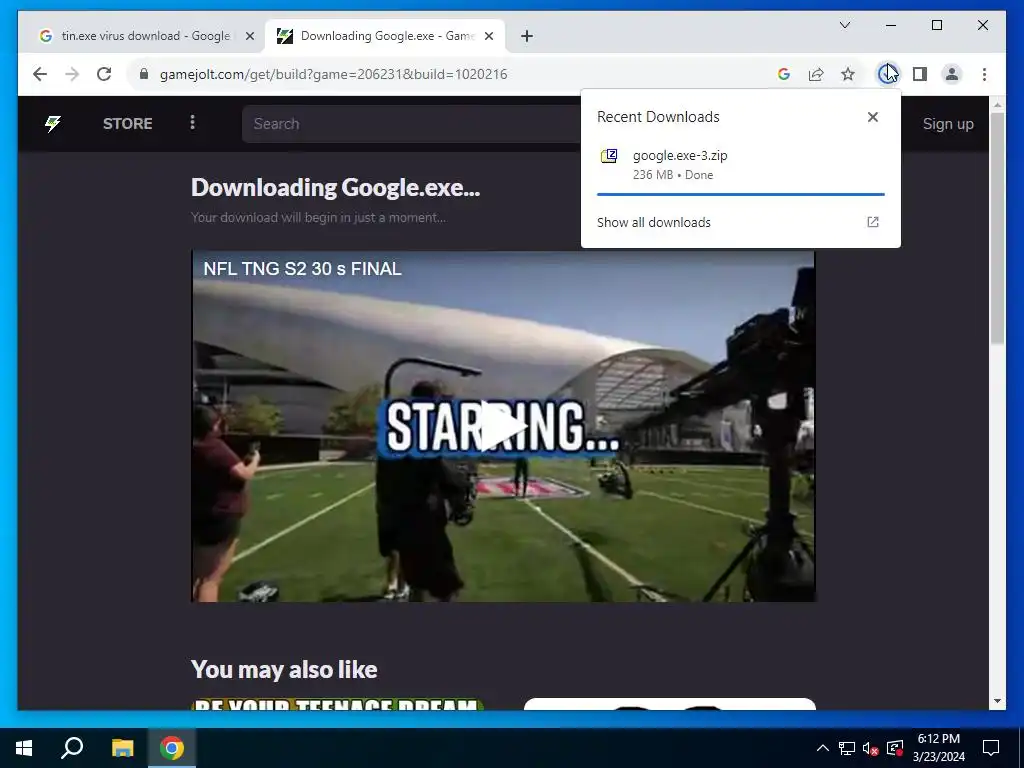The width and height of the screenshot is (1024, 768).
Task: Click the page vertical scrollbar thumb
Action: coord(997,229)
